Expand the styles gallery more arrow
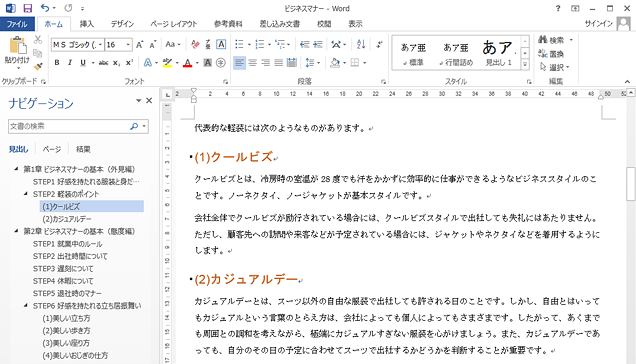 pos(525,64)
